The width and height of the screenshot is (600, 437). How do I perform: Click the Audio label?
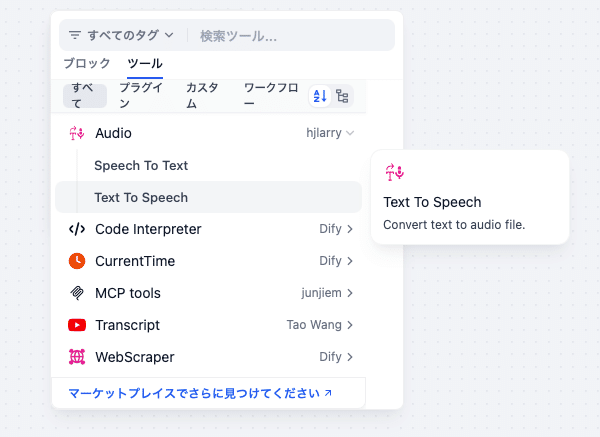[x=113, y=133]
